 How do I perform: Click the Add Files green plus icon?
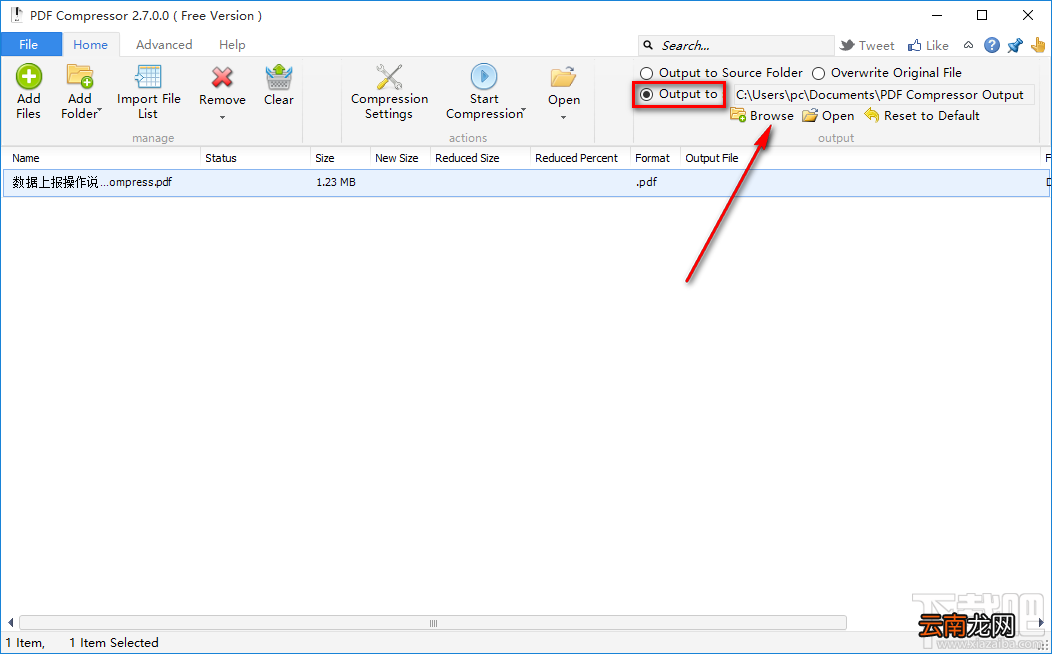(29, 76)
